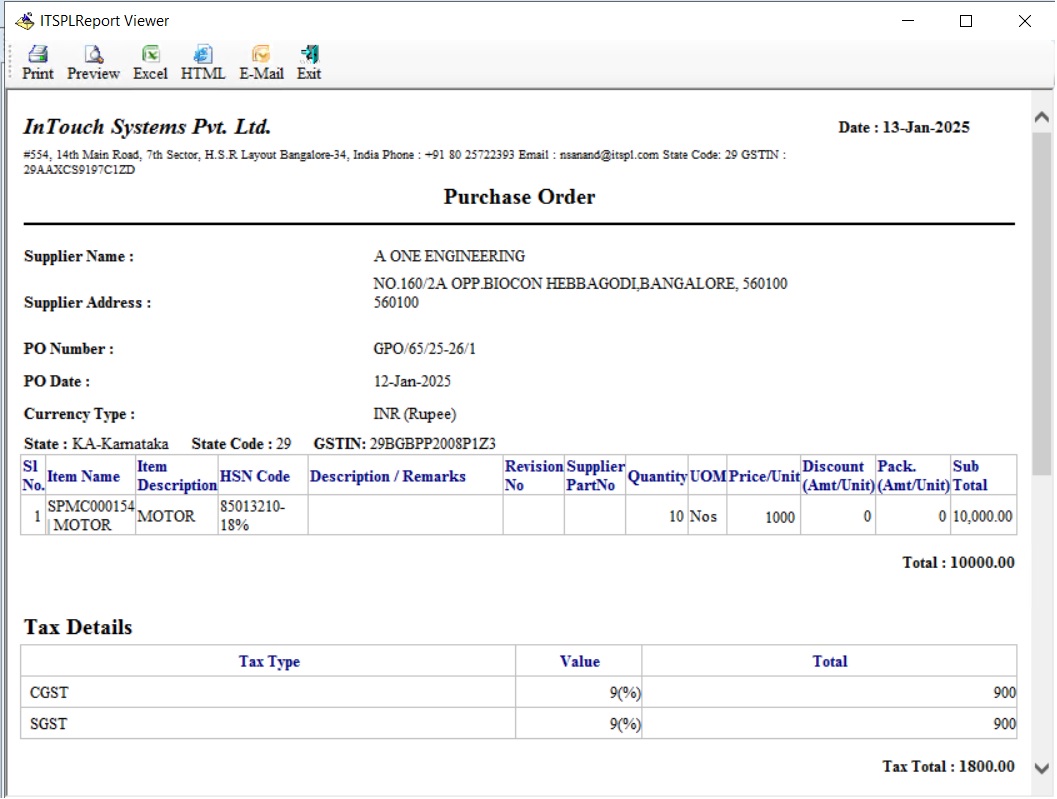Click the supplier name A ONE ENGINEERING

(449, 257)
